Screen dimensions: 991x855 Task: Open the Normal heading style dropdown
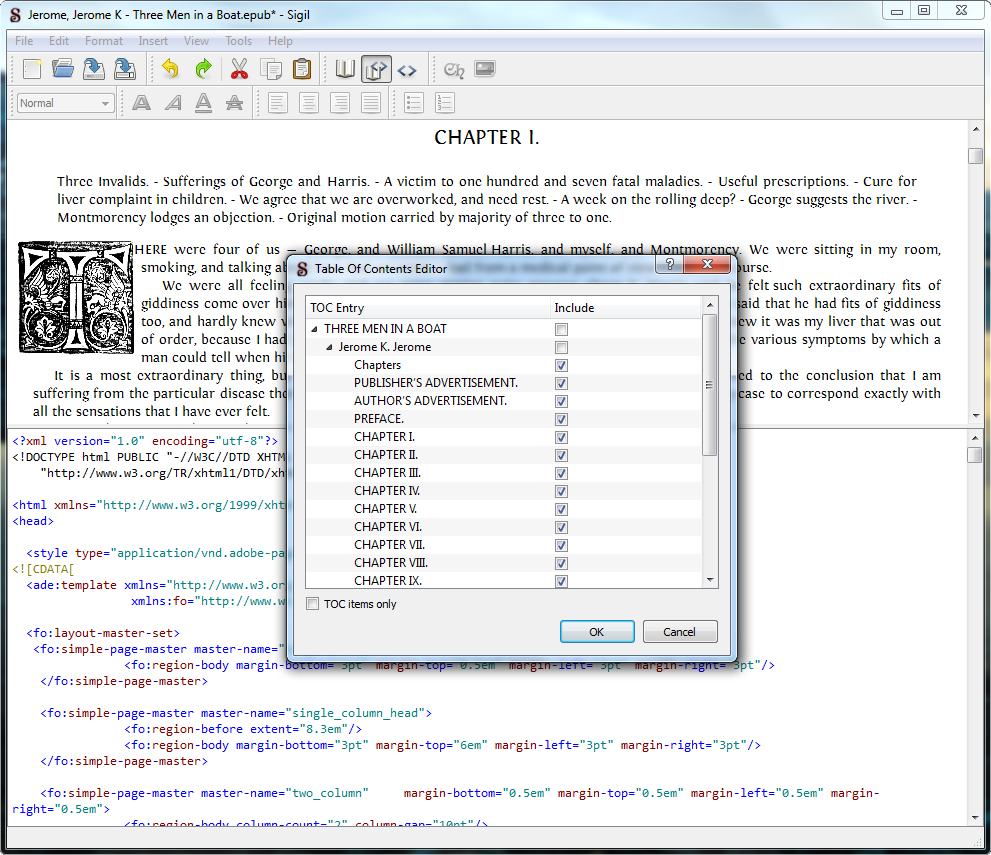pyautogui.click(x=65, y=103)
